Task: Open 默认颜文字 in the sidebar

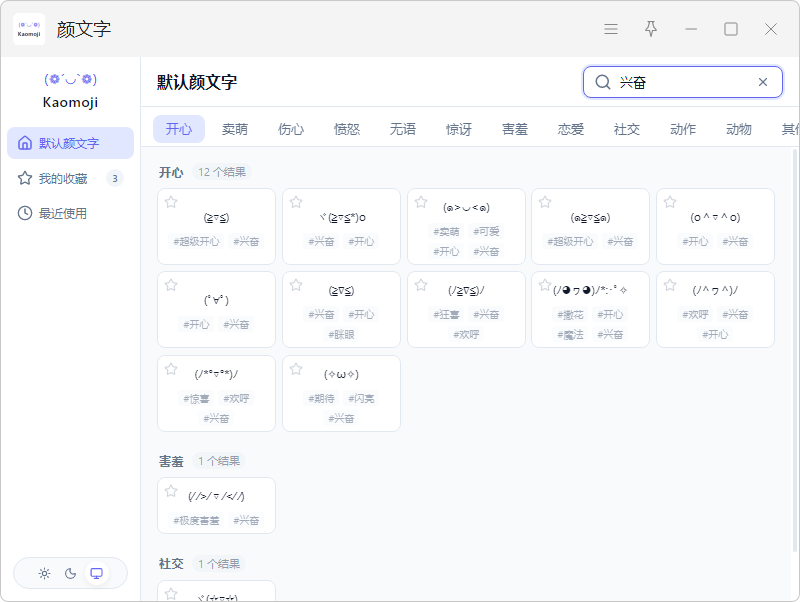Action: 70,143
